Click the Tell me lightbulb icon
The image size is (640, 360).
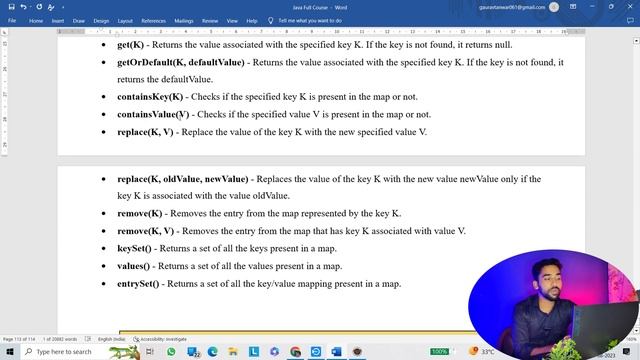tap(270, 20)
